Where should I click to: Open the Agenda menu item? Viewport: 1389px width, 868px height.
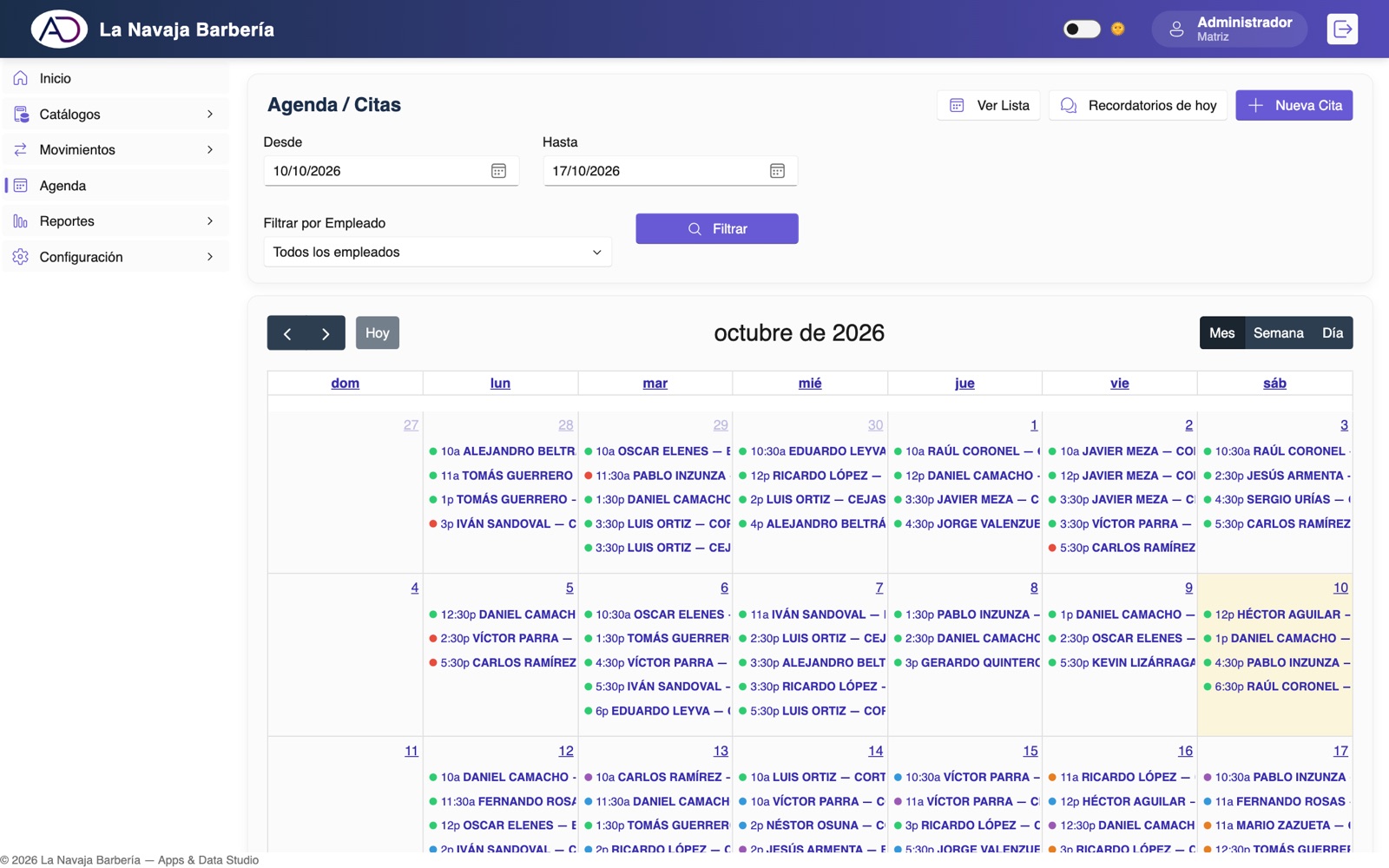click(x=116, y=185)
